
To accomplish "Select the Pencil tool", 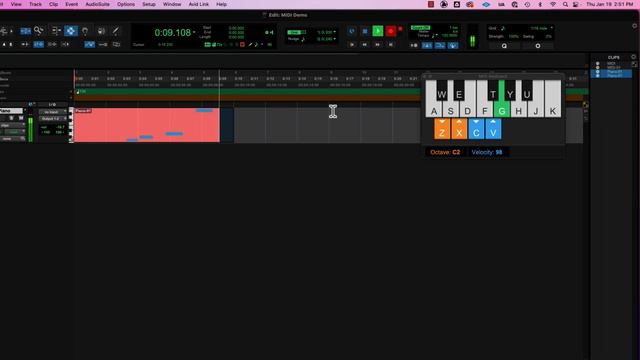I will (116, 31).
